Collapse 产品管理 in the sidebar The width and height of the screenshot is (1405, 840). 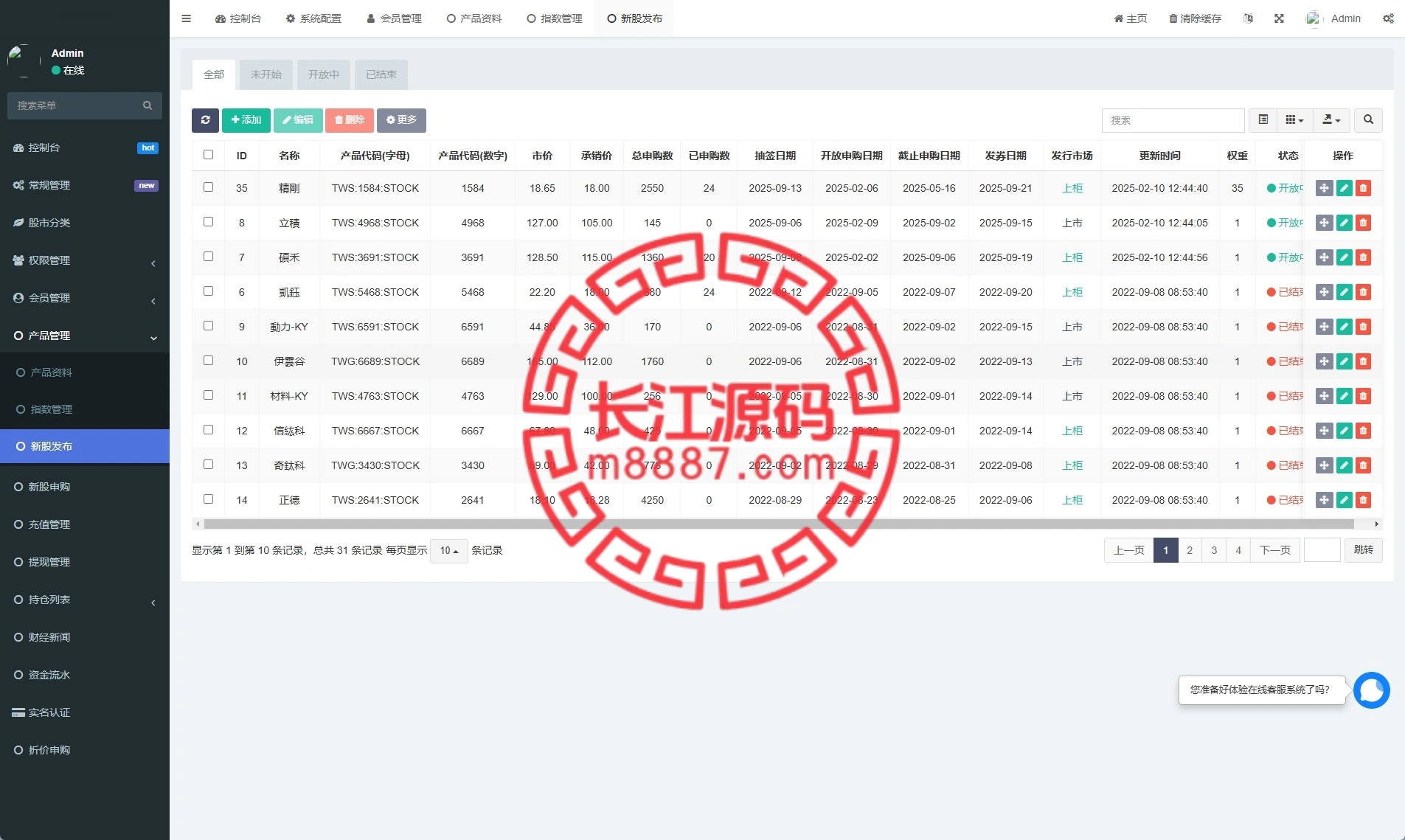pyautogui.click(x=85, y=336)
